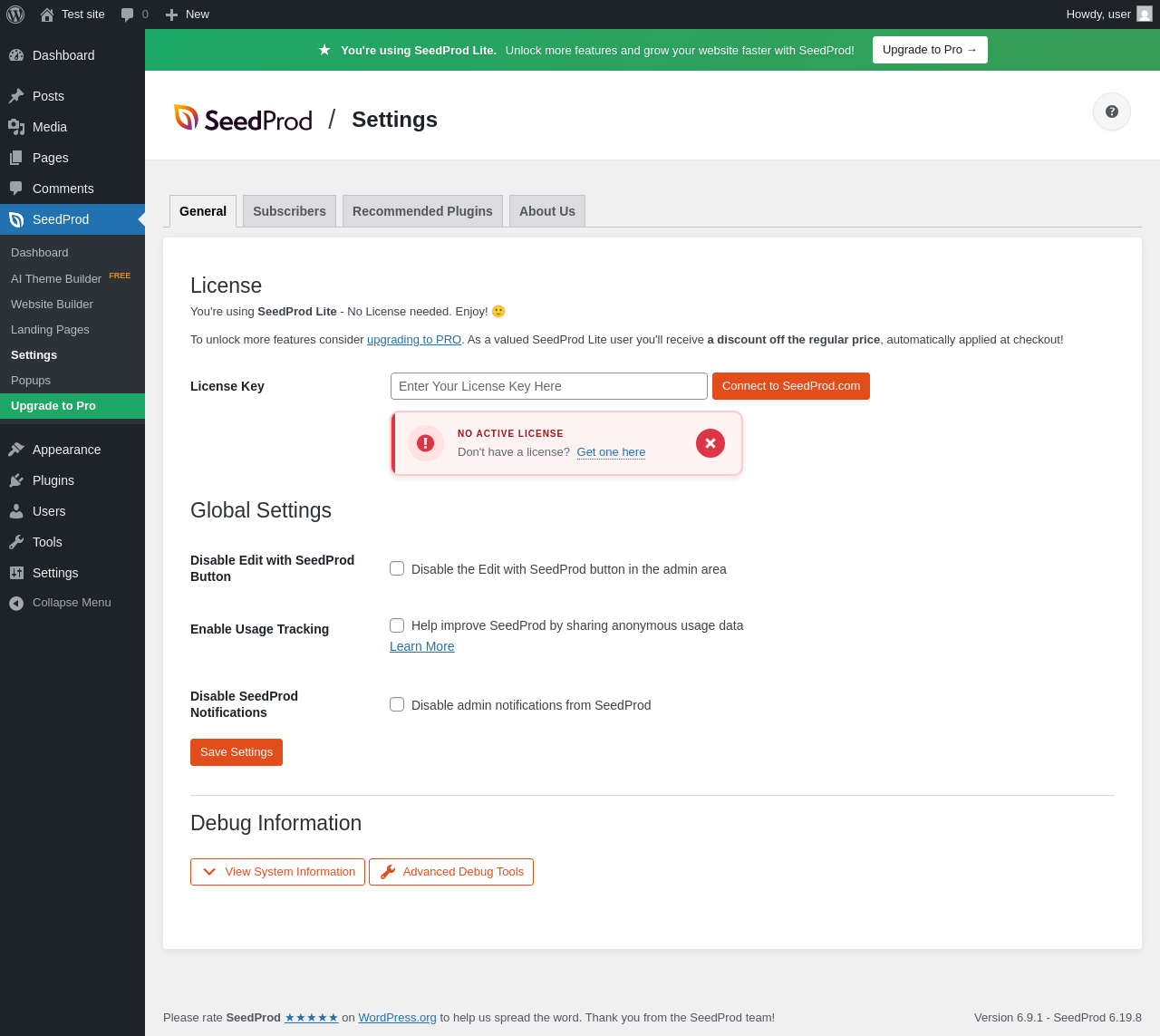Open the New content dropdown in admin bar
Viewport: 1160px width, 1036px height.
[188, 15]
